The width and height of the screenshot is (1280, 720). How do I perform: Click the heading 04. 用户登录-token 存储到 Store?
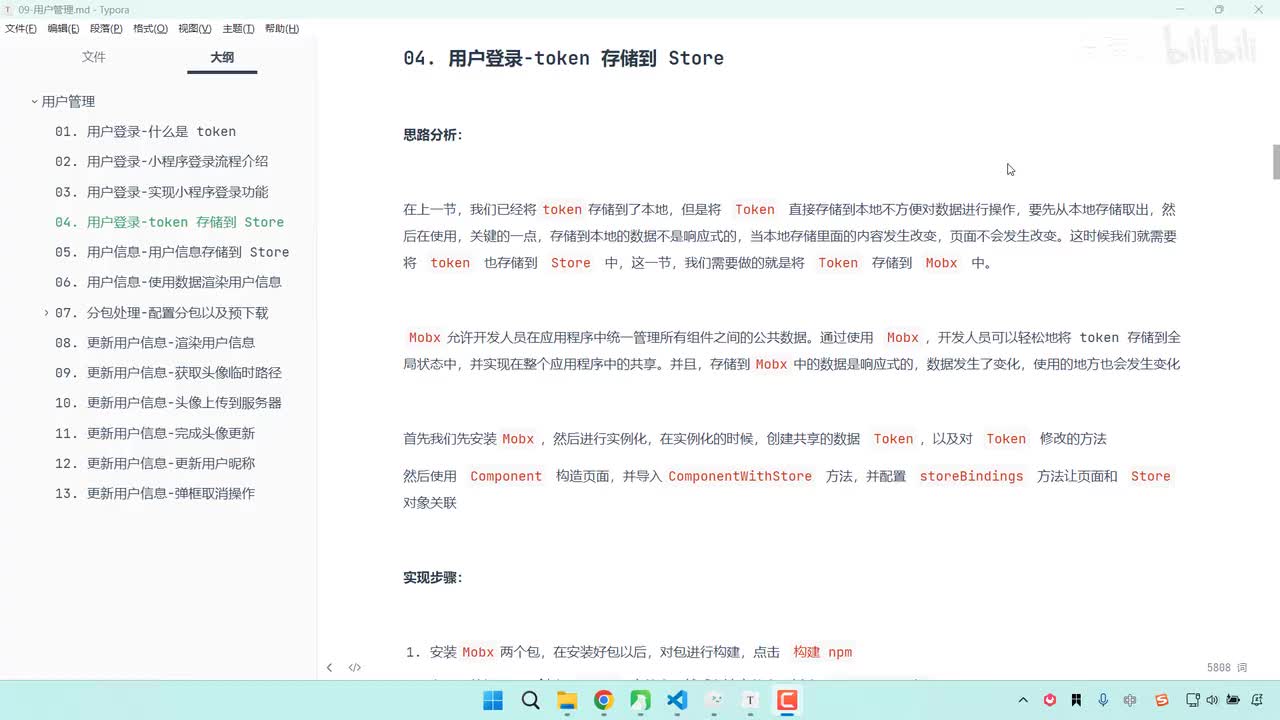coord(563,58)
